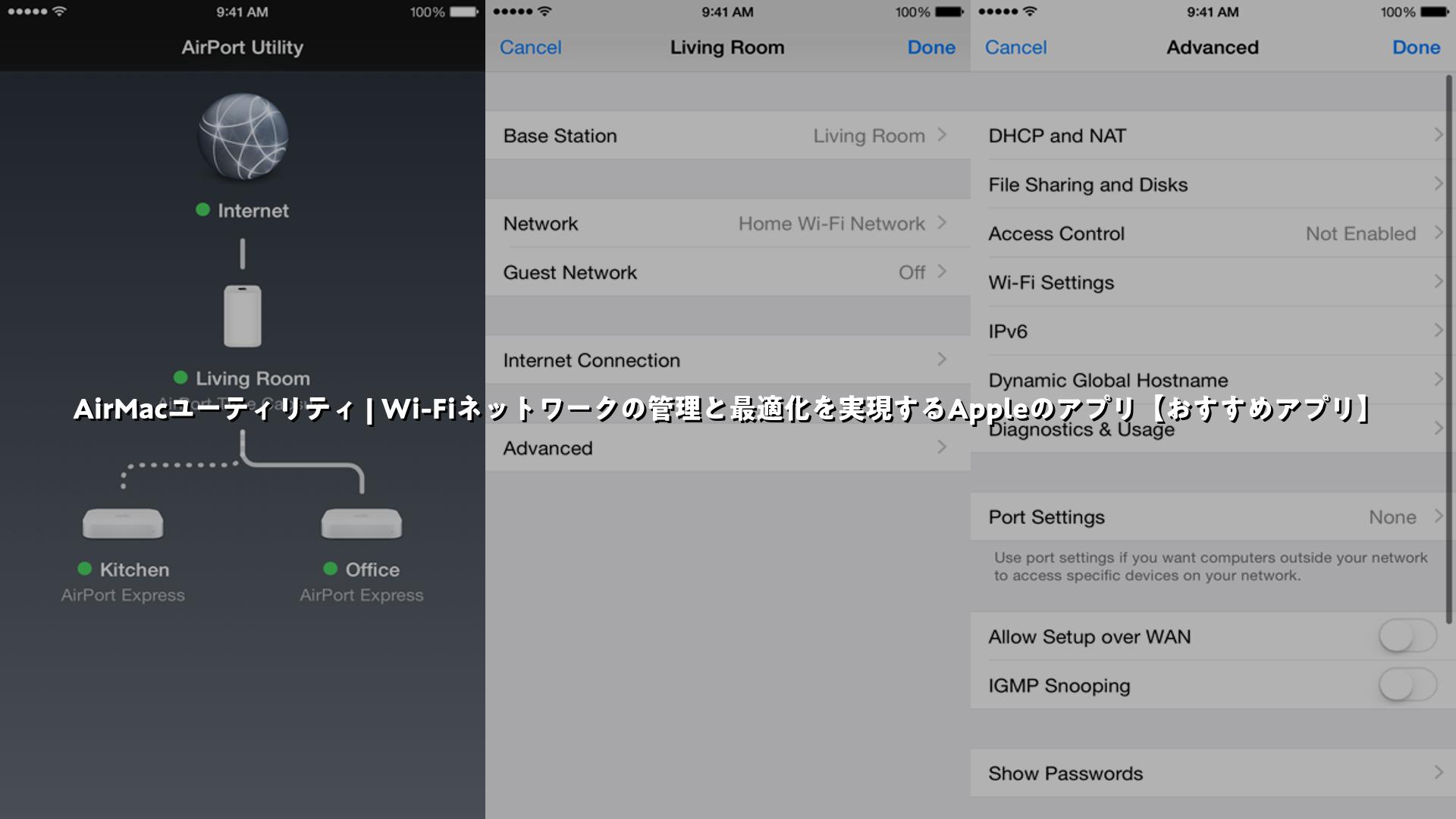Open DHCP and NAT chevron
The image size is (1456, 819).
point(1438,135)
